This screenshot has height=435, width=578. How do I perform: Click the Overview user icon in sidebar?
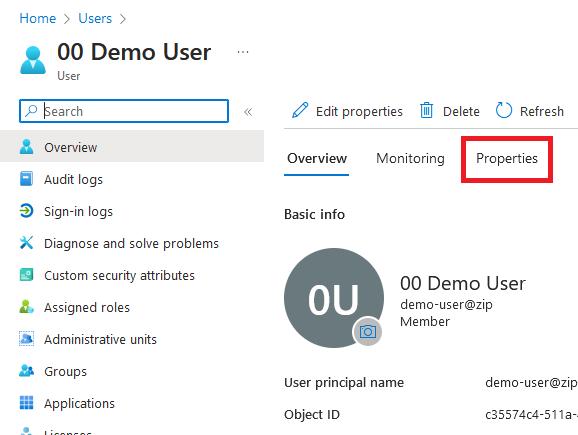(x=26, y=147)
